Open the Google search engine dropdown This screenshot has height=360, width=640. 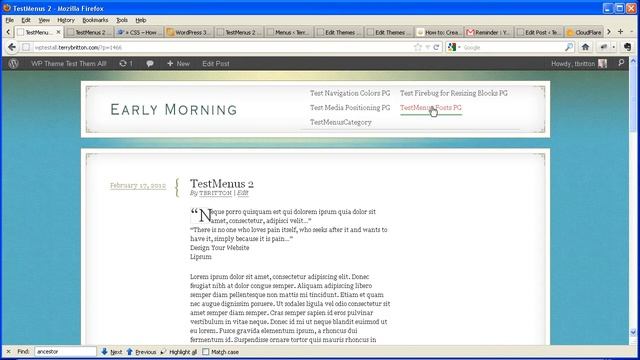click(454, 47)
